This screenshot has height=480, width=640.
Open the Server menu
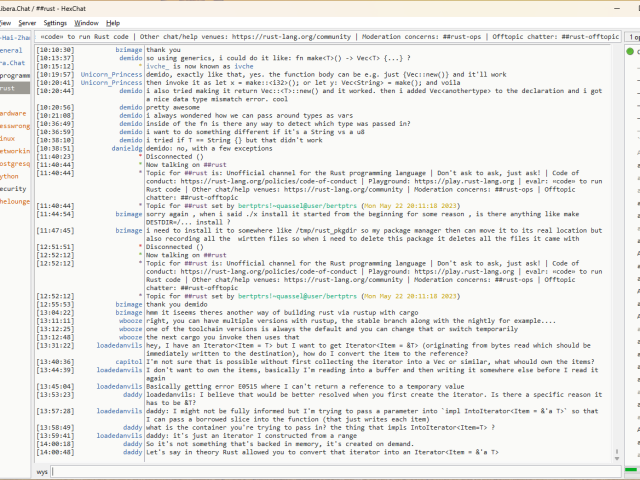pos(27,22)
